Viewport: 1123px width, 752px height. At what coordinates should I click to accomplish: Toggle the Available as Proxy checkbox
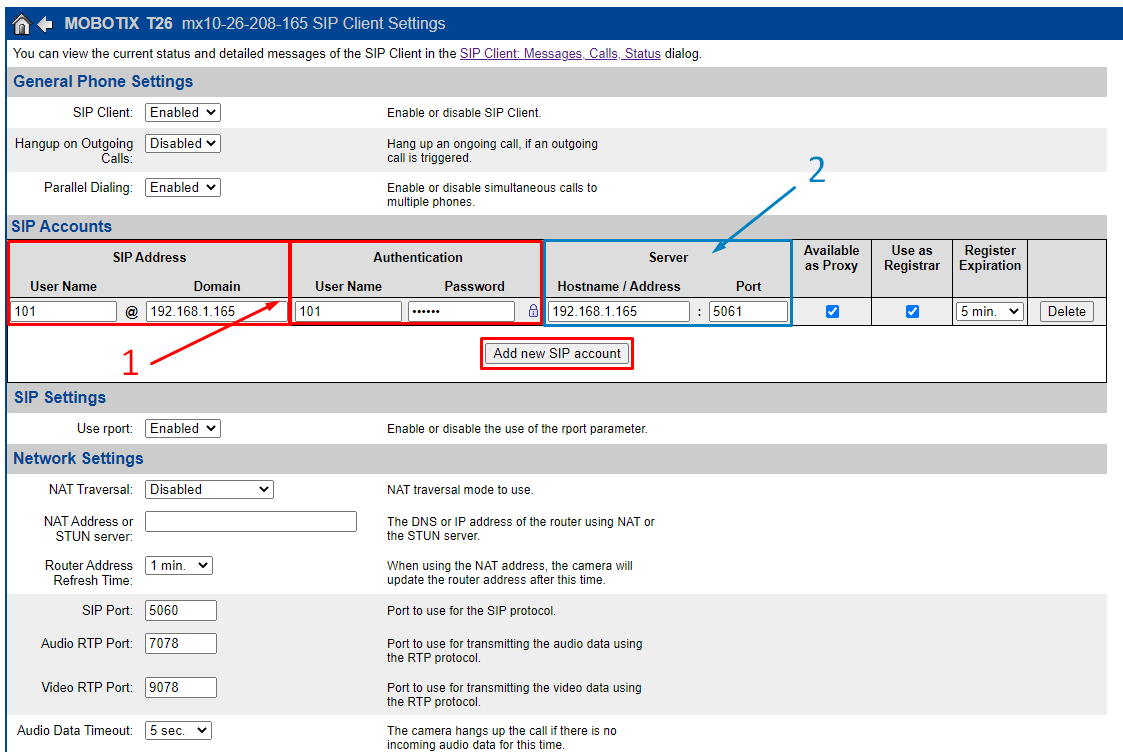pos(832,312)
